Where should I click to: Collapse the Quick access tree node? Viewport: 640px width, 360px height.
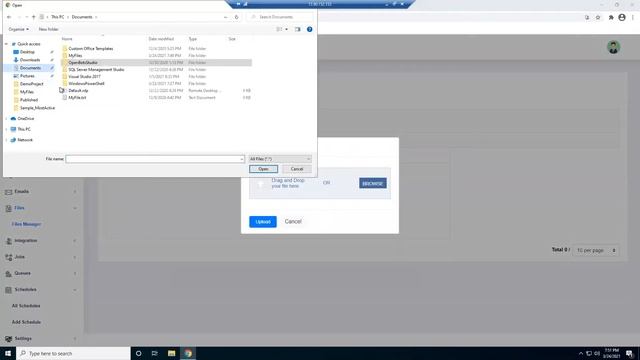coord(6,44)
